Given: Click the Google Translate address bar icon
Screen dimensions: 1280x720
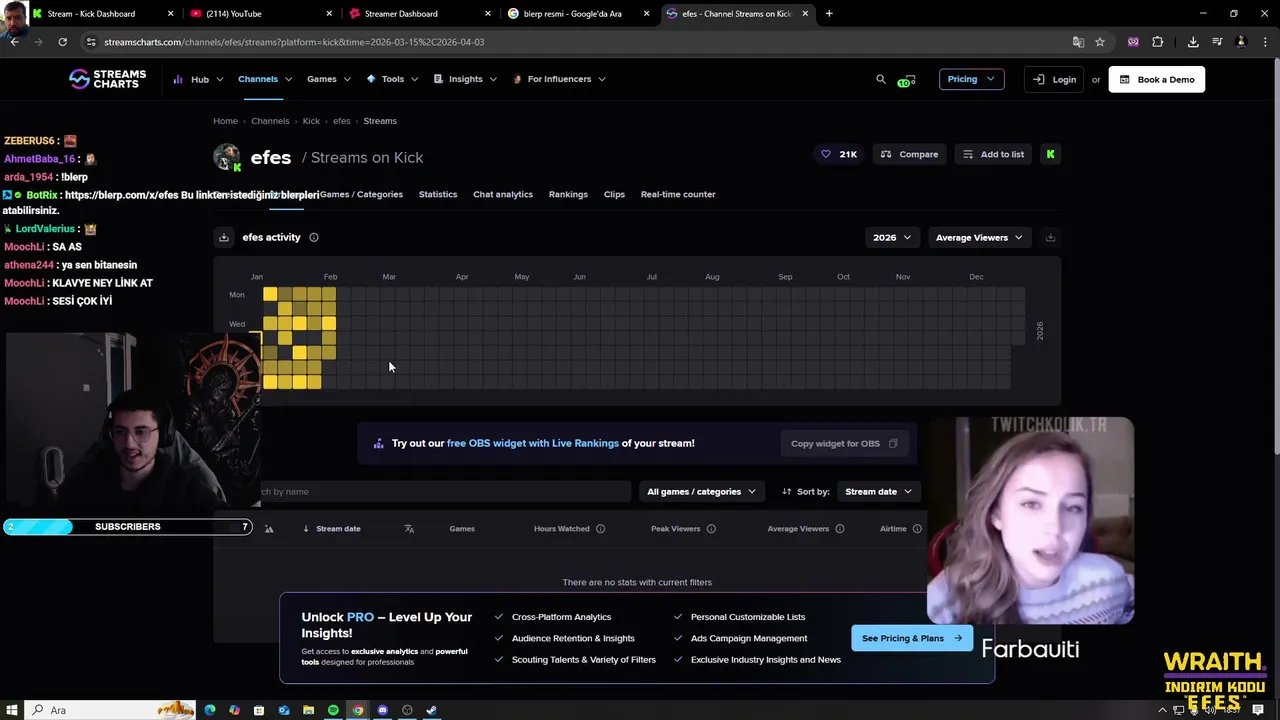Looking at the screenshot, I should click(x=1078, y=42).
